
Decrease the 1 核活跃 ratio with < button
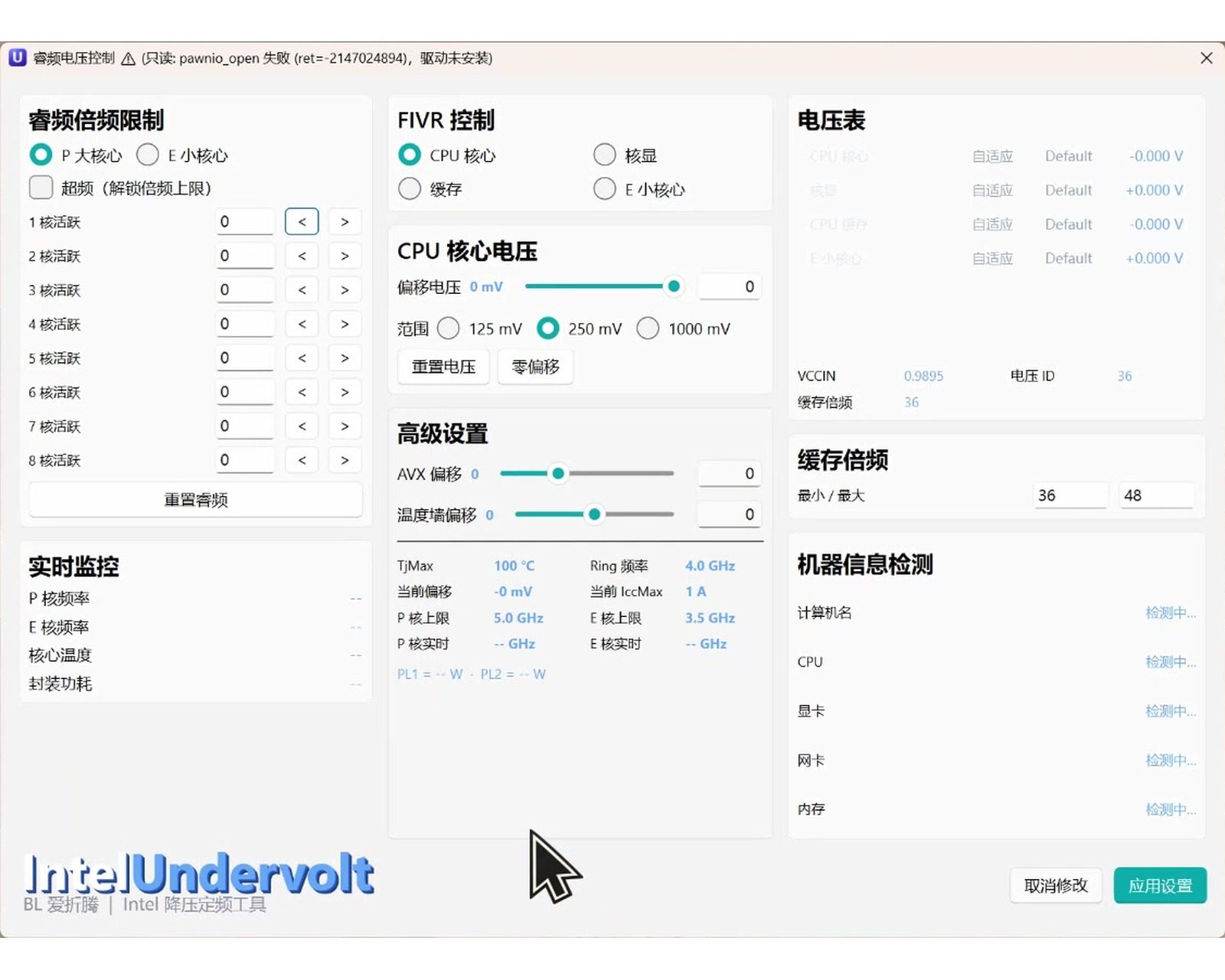pyautogui.click(x=302, y=222)
